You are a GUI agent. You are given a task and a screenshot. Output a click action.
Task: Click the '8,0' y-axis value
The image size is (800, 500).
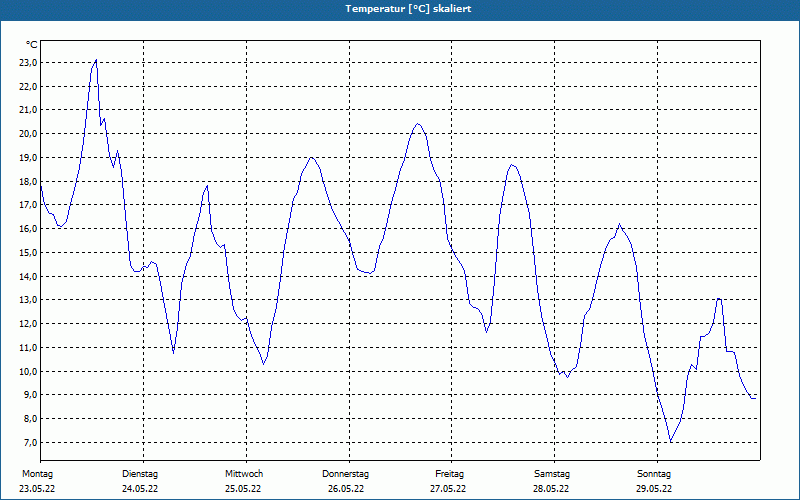(x=30, y=418)
